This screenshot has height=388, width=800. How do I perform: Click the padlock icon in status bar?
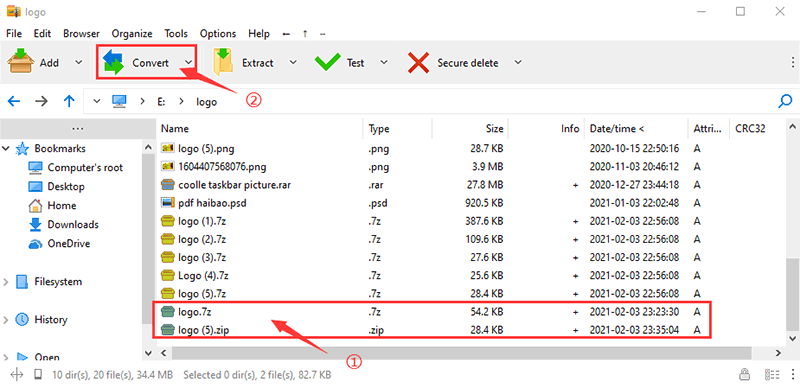pyautogui.click(x=745, y=374)
